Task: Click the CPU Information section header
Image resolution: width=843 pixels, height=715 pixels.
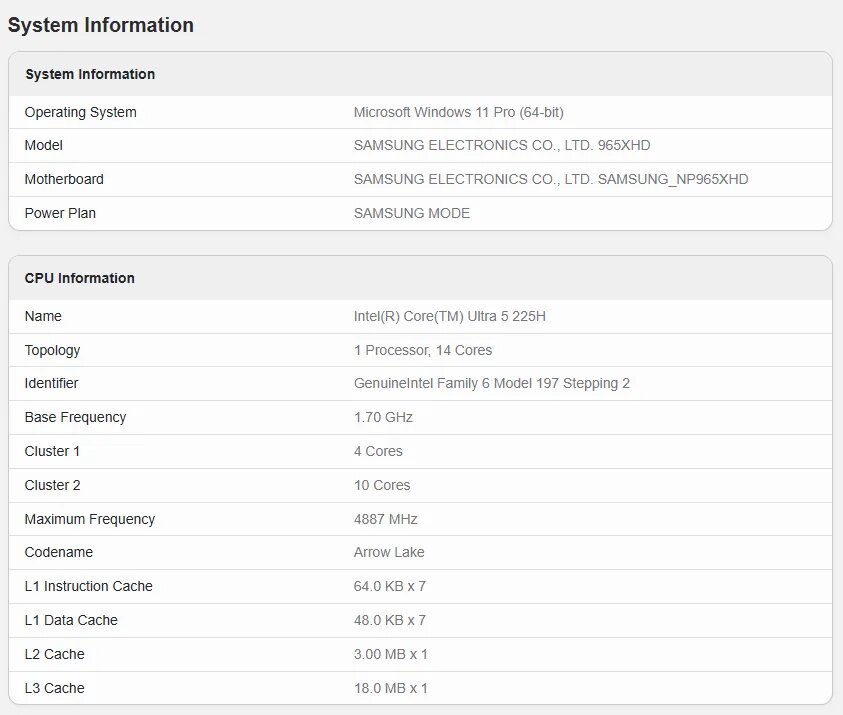Action: 80,278
